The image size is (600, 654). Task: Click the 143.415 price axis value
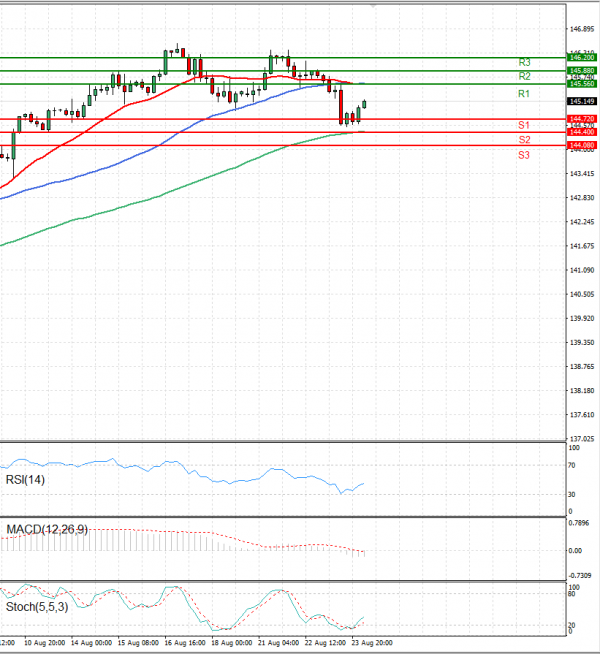click(582, 174)
